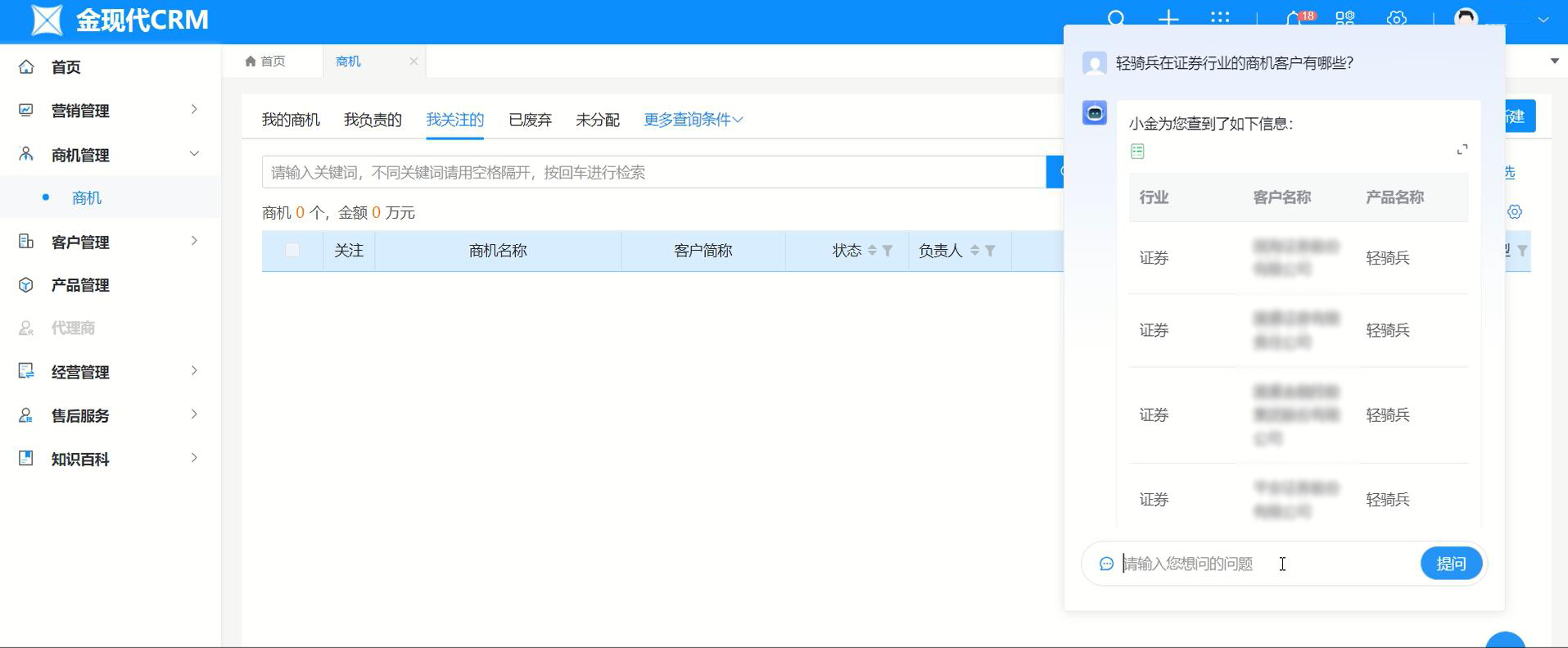1568x648 pixels.
Task: Toggle the select-all checkbox in table header
Action: coord(292,251)
